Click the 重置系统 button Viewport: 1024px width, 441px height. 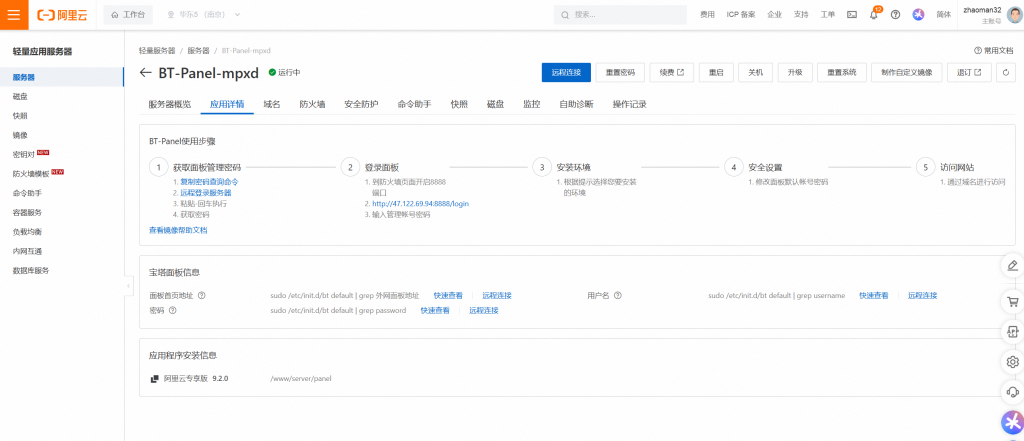tap(842, 73)
